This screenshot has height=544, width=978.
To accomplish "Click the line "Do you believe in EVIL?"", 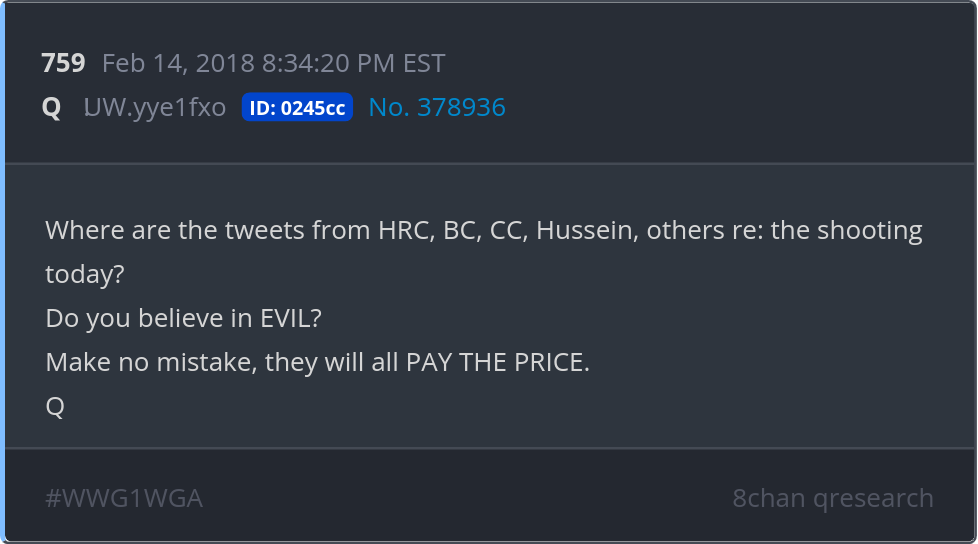I will [x=183, y=318].
